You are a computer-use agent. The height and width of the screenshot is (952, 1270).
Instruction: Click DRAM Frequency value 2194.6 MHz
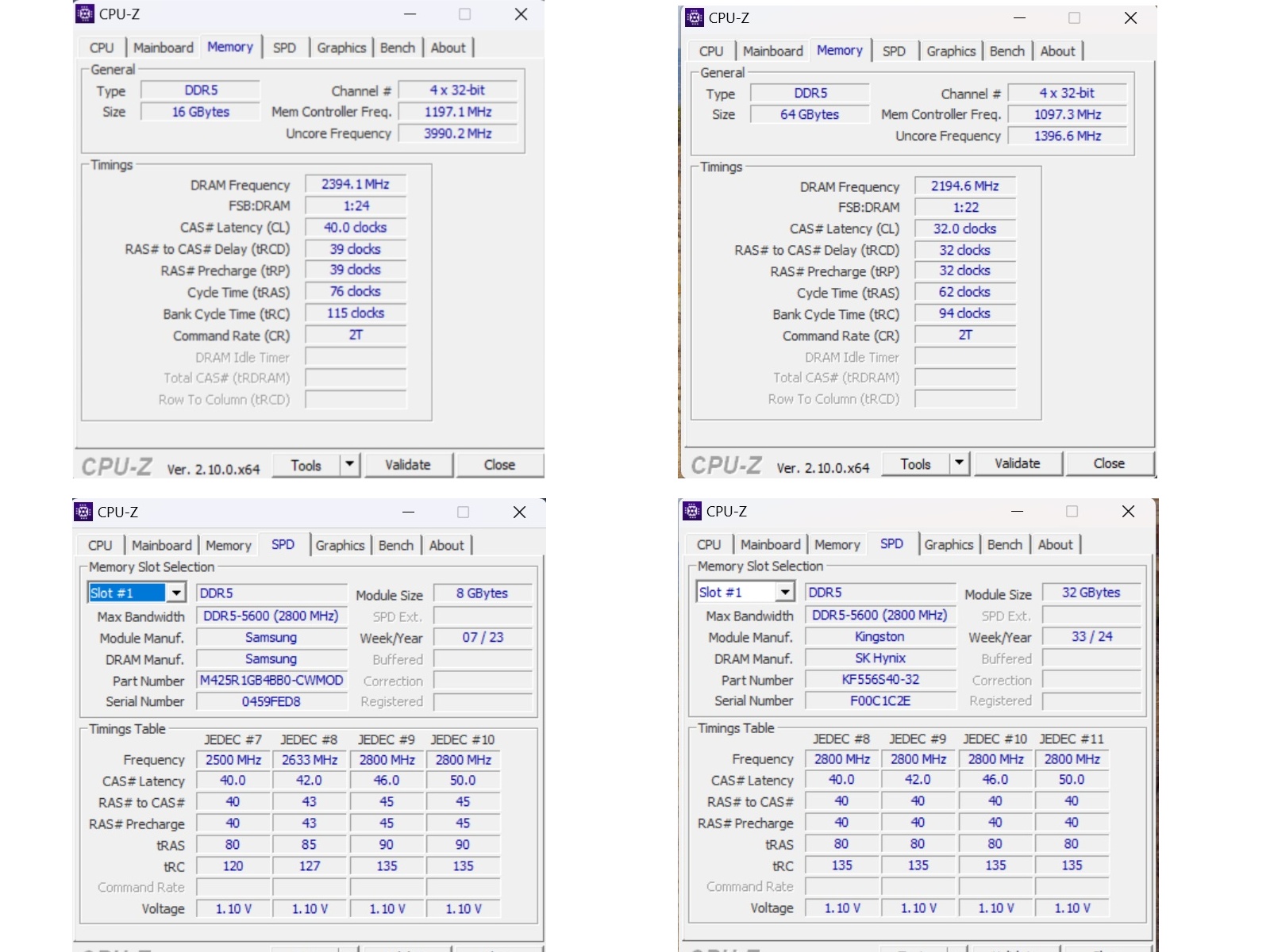coord(965,186)
